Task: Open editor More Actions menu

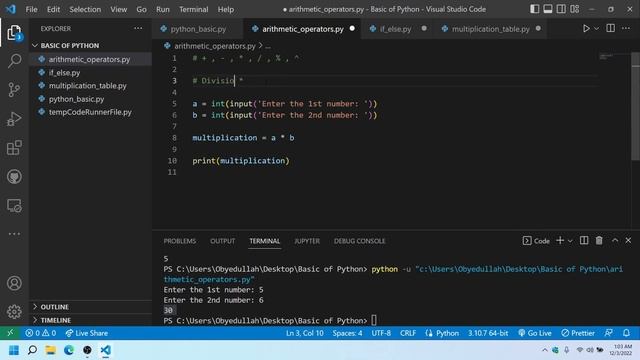Action: [626, 28]
